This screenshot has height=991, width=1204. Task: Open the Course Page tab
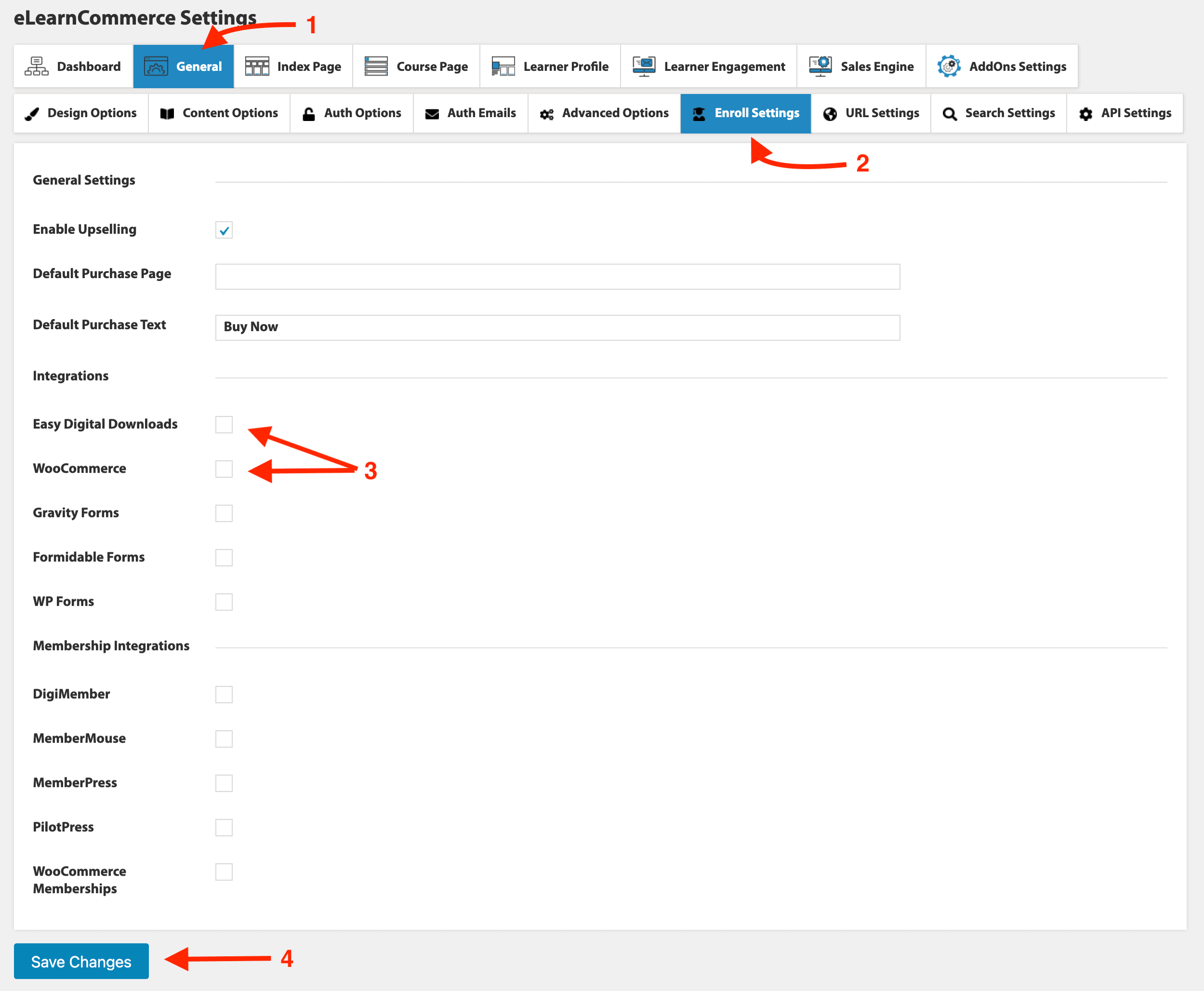417,66
